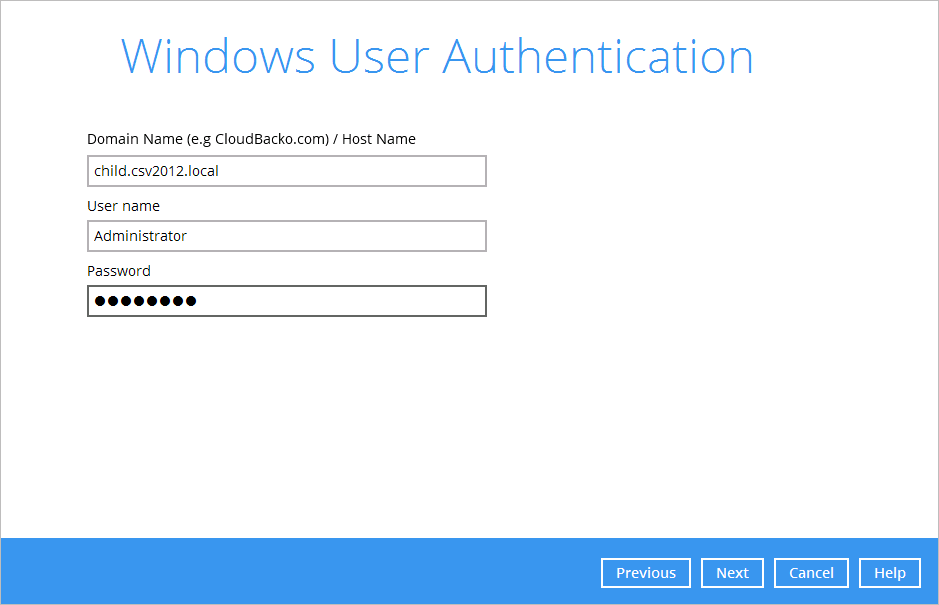
Task: Click the 'Password' label
Action: click(x=119, y=271)
